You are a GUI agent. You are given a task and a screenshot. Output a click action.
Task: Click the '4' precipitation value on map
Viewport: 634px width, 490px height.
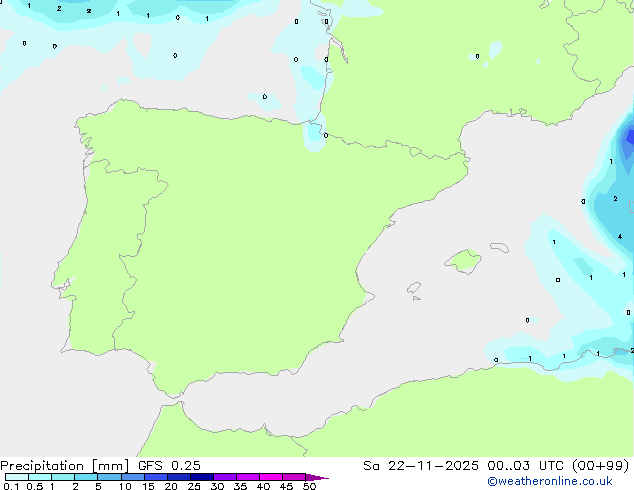pos(619,237)
